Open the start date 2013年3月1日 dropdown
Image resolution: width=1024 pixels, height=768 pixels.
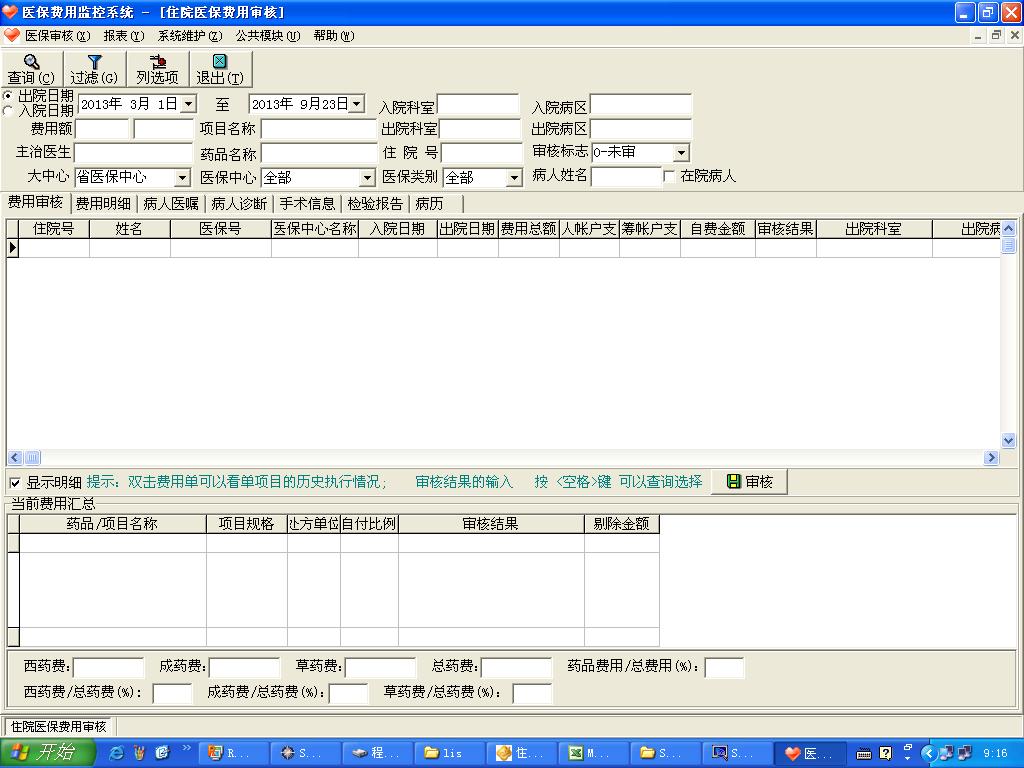[189, 104]
